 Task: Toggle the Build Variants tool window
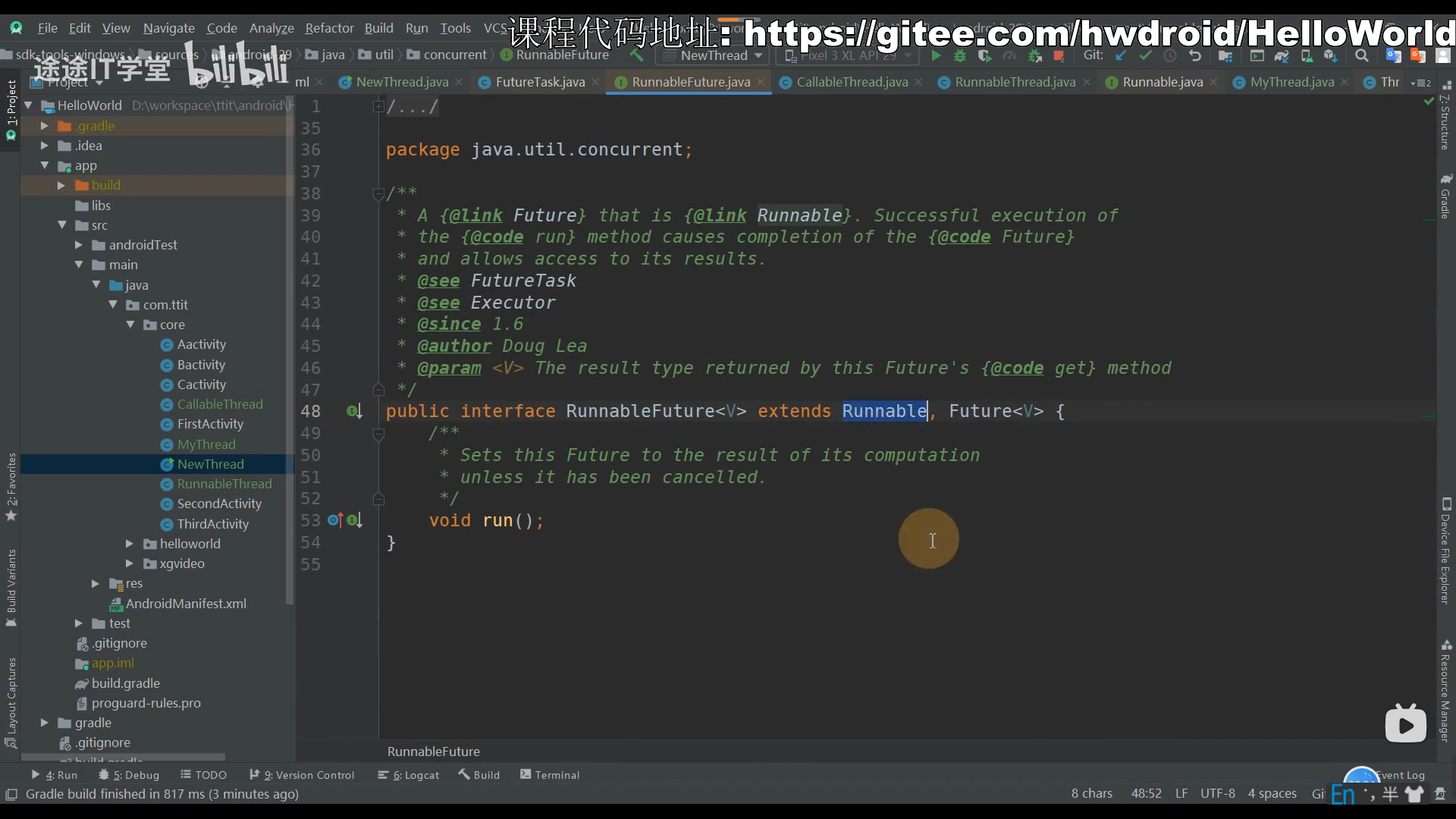click(x=11, y=588)
